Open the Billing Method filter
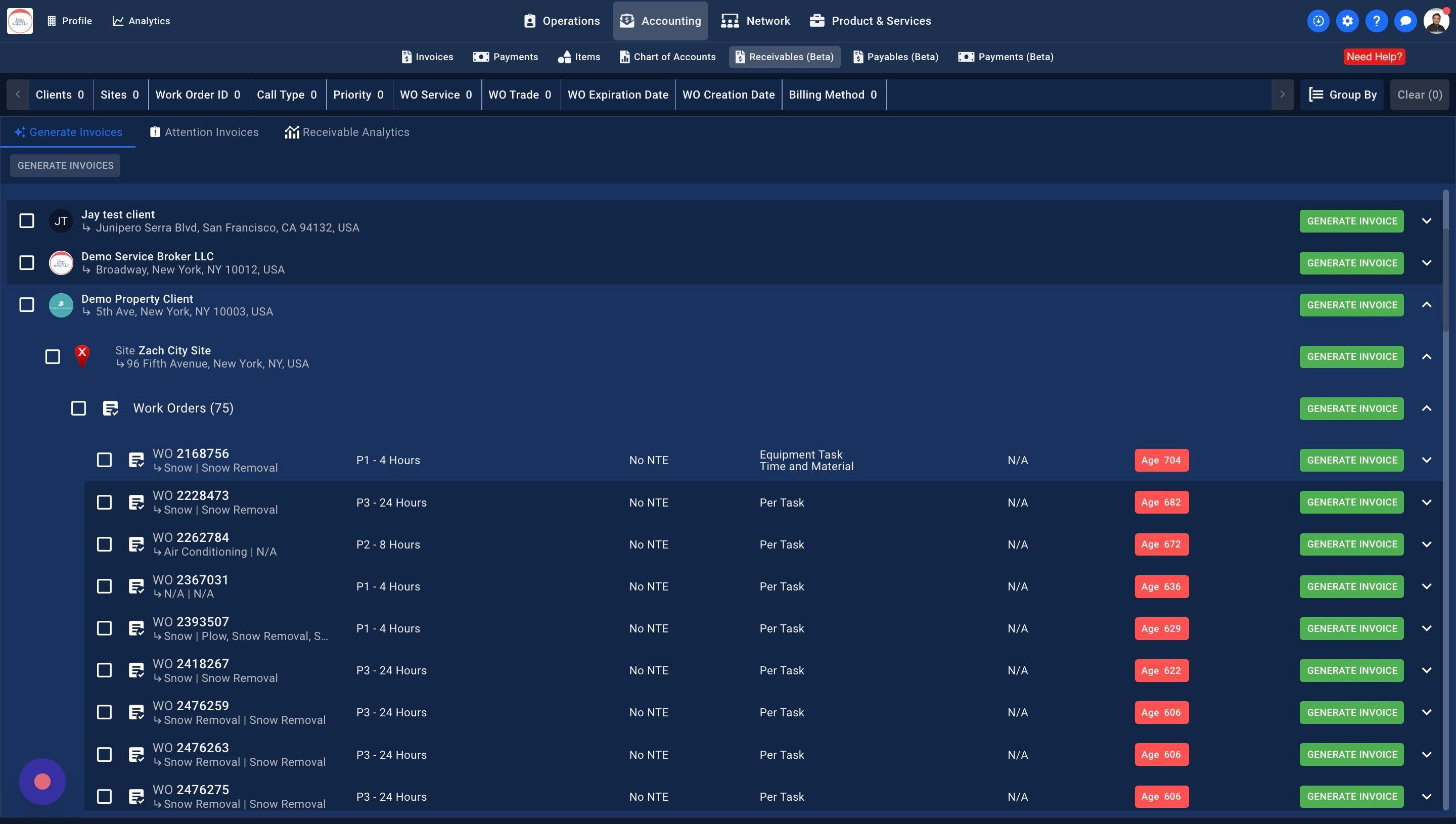 [x=833, y=95]
